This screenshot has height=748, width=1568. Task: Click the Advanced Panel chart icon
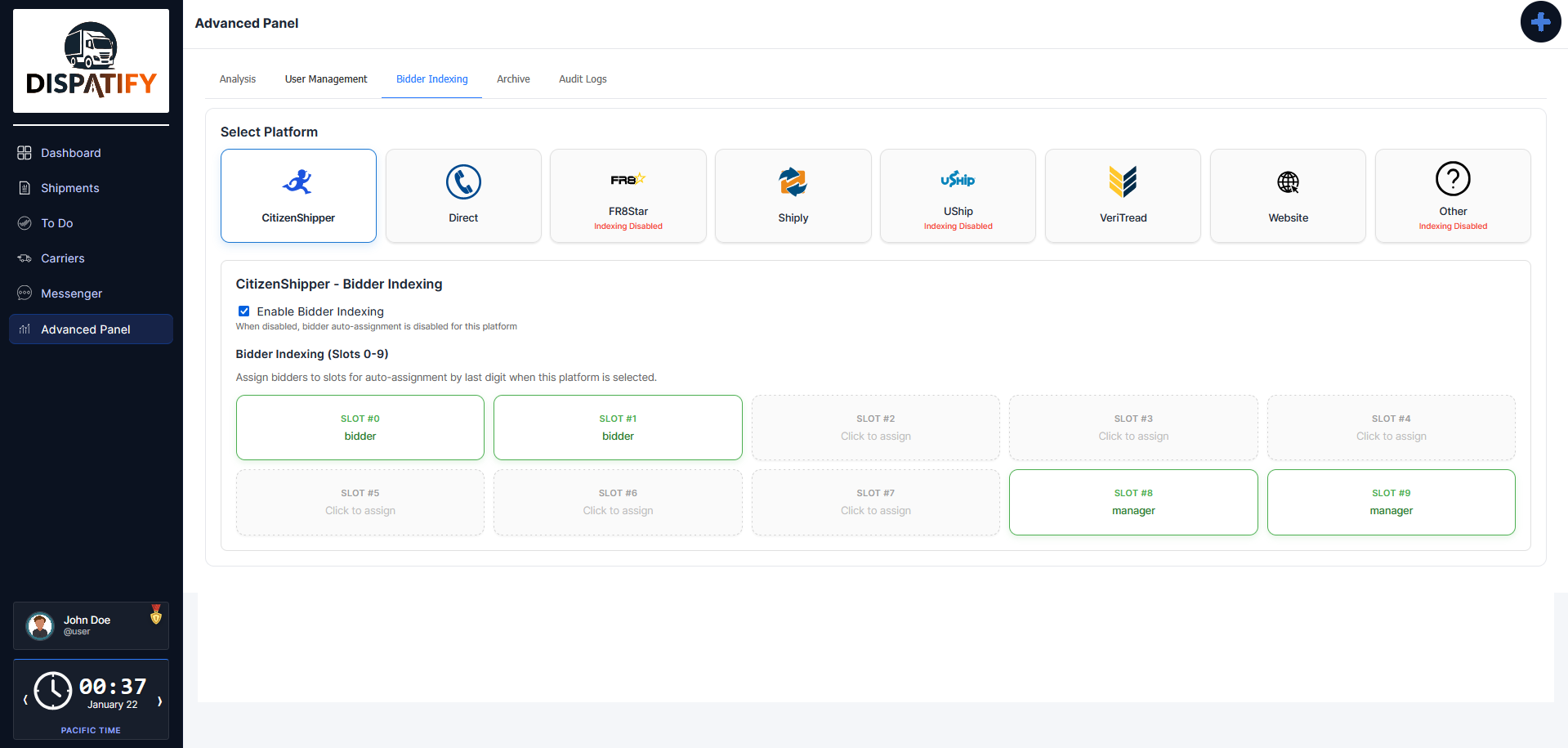[x=25, y=329]
